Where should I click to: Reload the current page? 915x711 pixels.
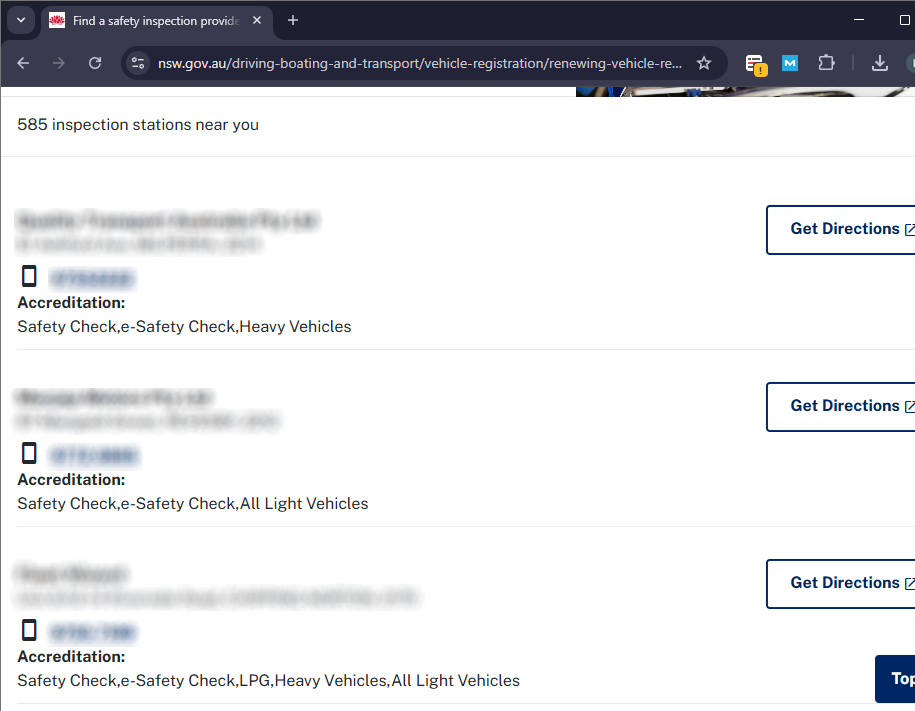[x=95, y=63]
